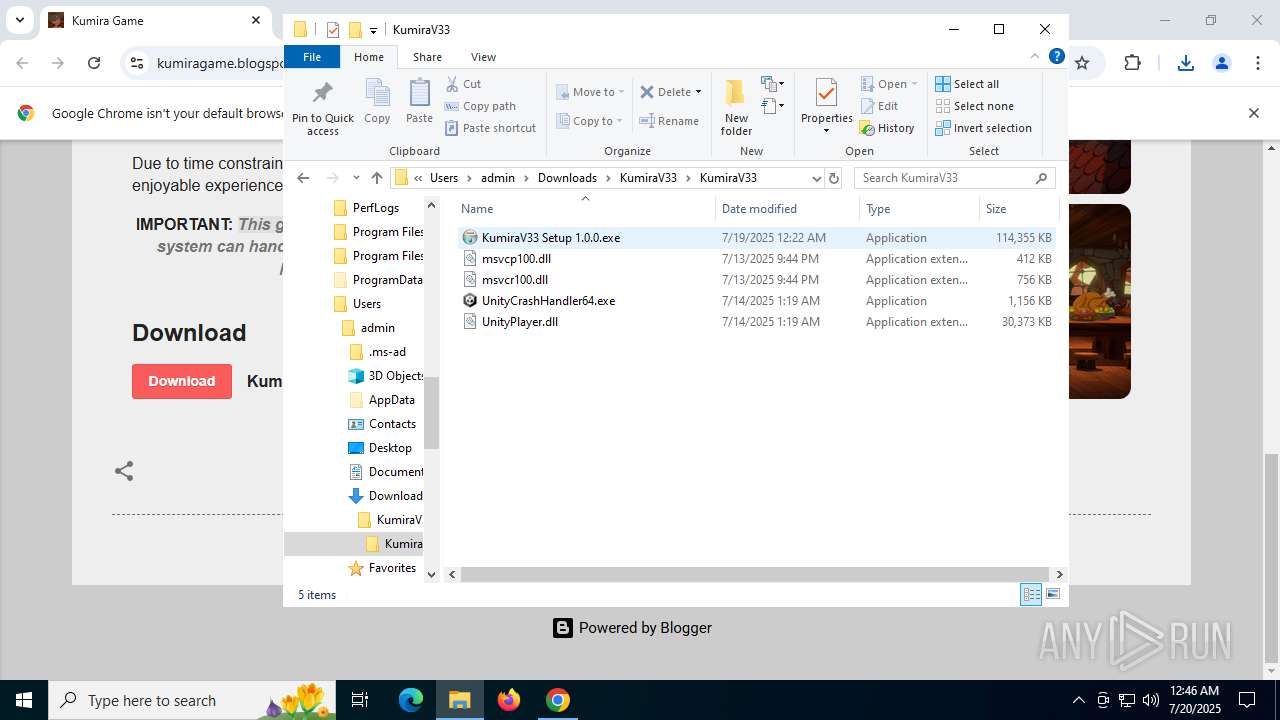
Task: Reload the Chrome page
Action: click(x=94, y=63)
